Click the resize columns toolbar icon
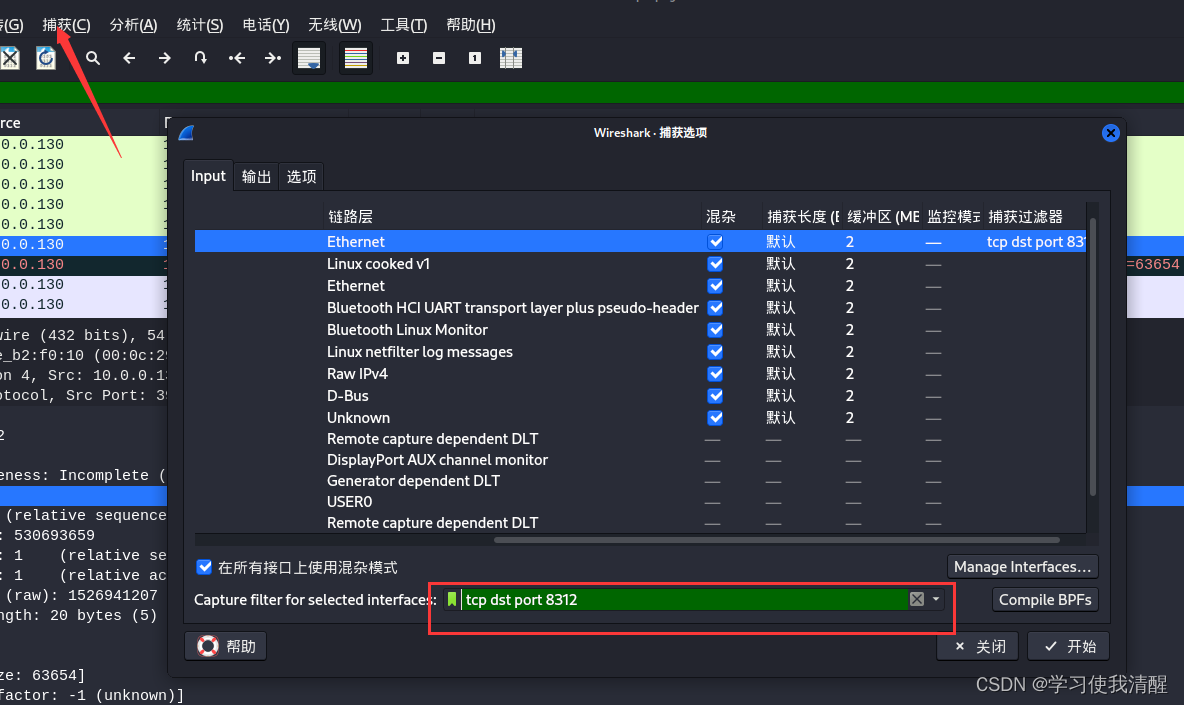The height and width of the screenshot is (705, 1184). click(510, 58)
